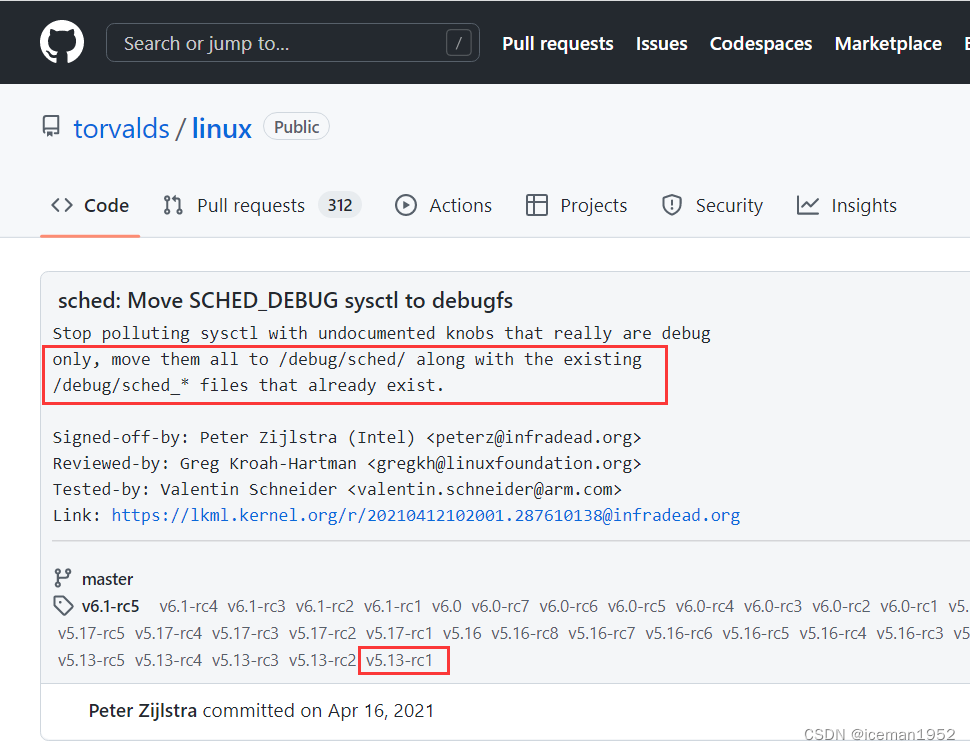Viewport: 970px width, 750px height.
Task: Open tag v6.1-rc2
Action: pos(325,606)
